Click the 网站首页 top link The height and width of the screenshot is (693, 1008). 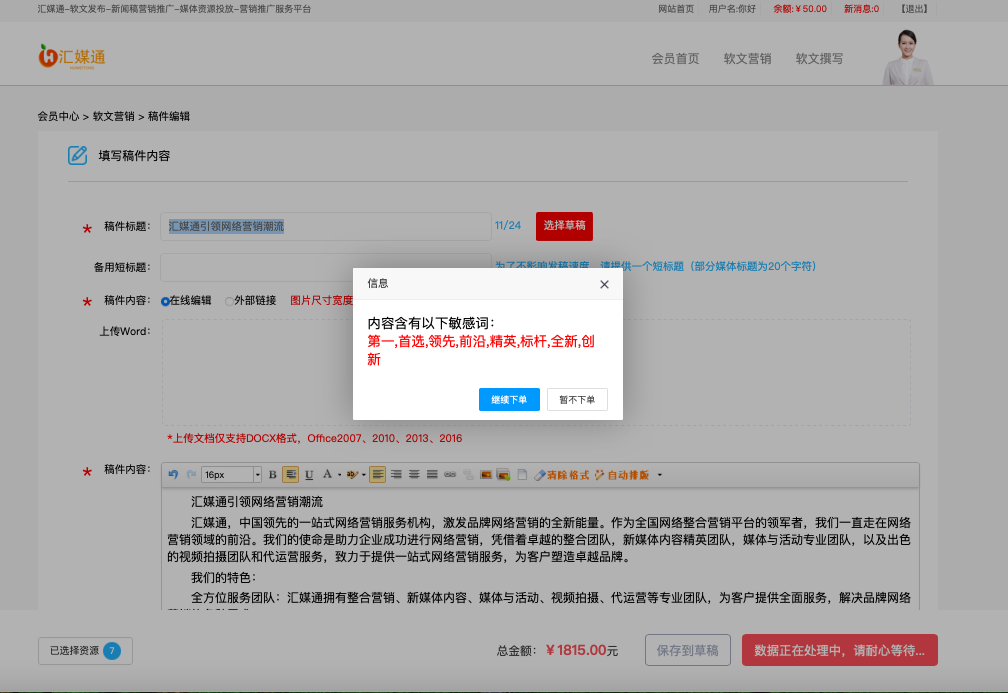coord(676,9)
